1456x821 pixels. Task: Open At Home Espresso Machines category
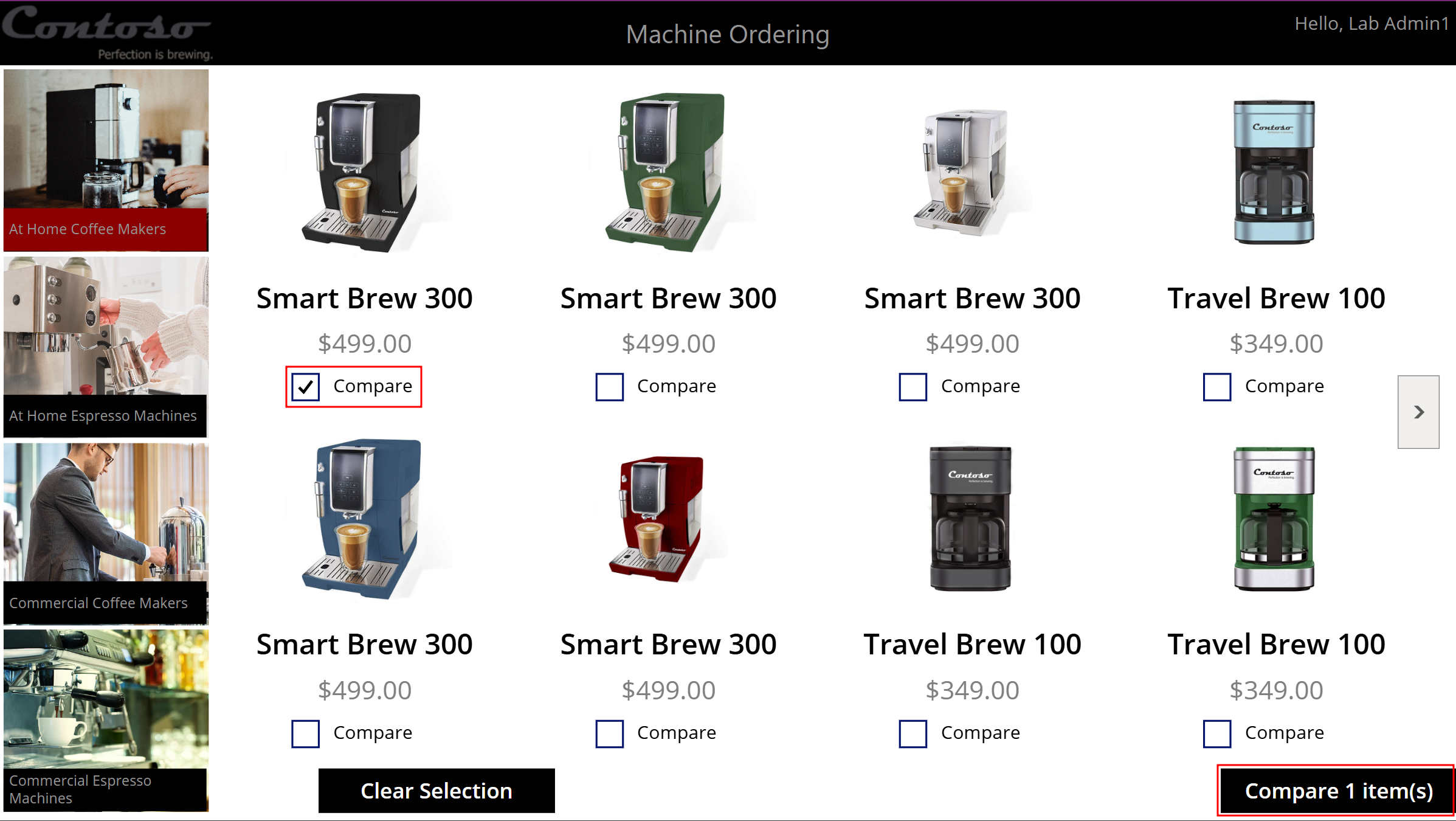106,347
